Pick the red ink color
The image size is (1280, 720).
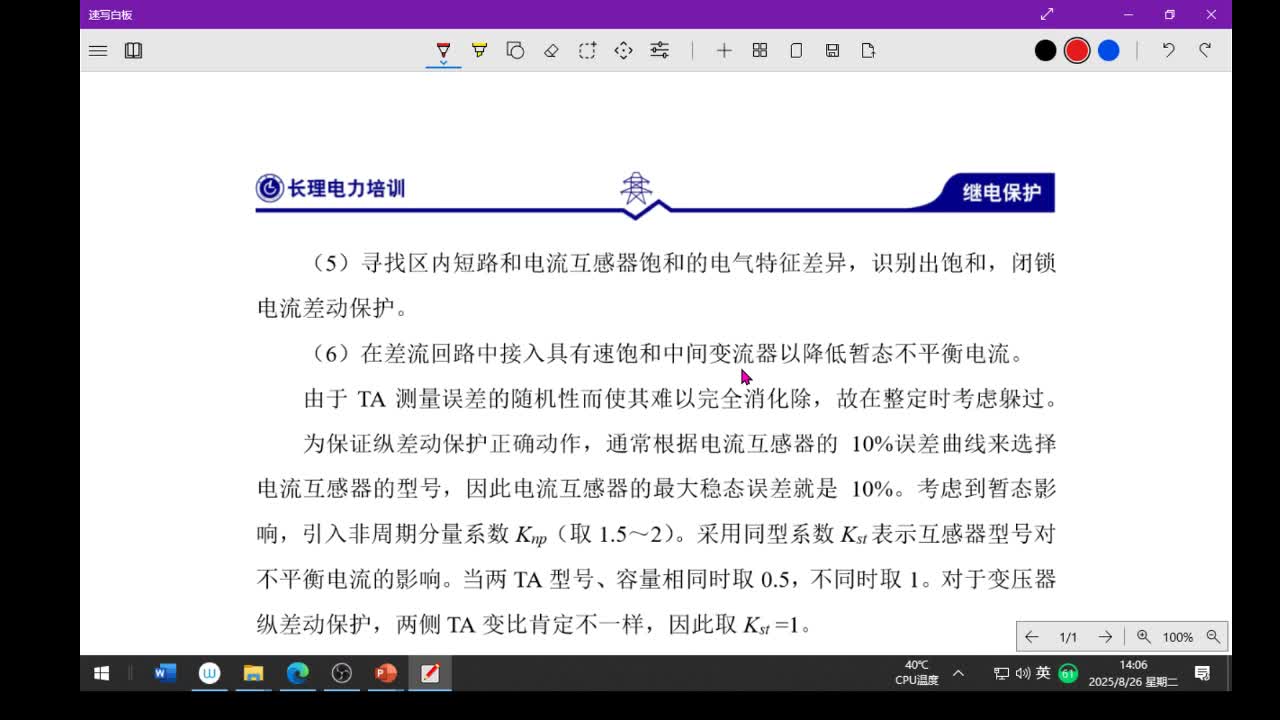pos(1077,50)
